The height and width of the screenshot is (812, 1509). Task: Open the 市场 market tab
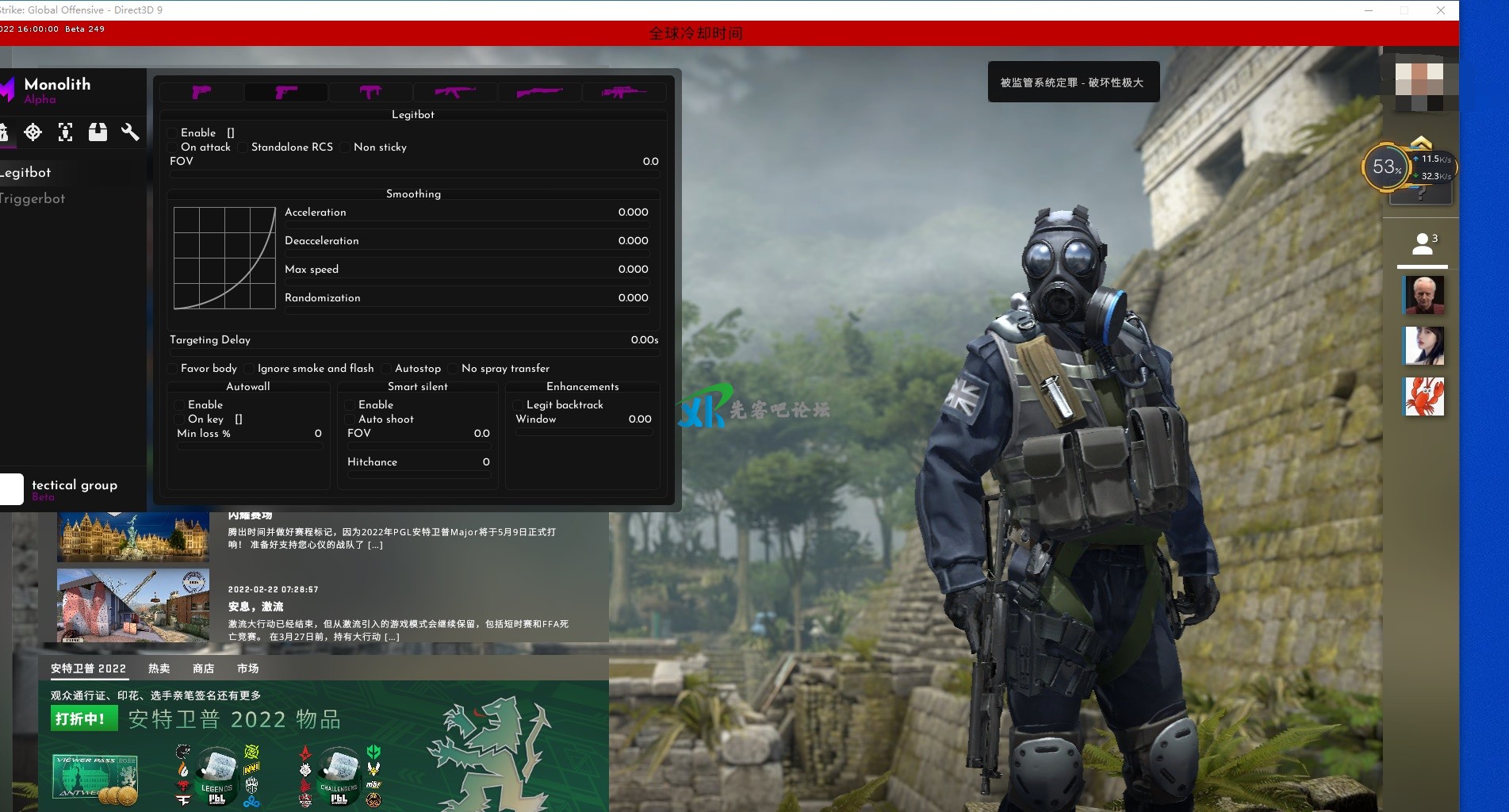[x=247, y=668]
